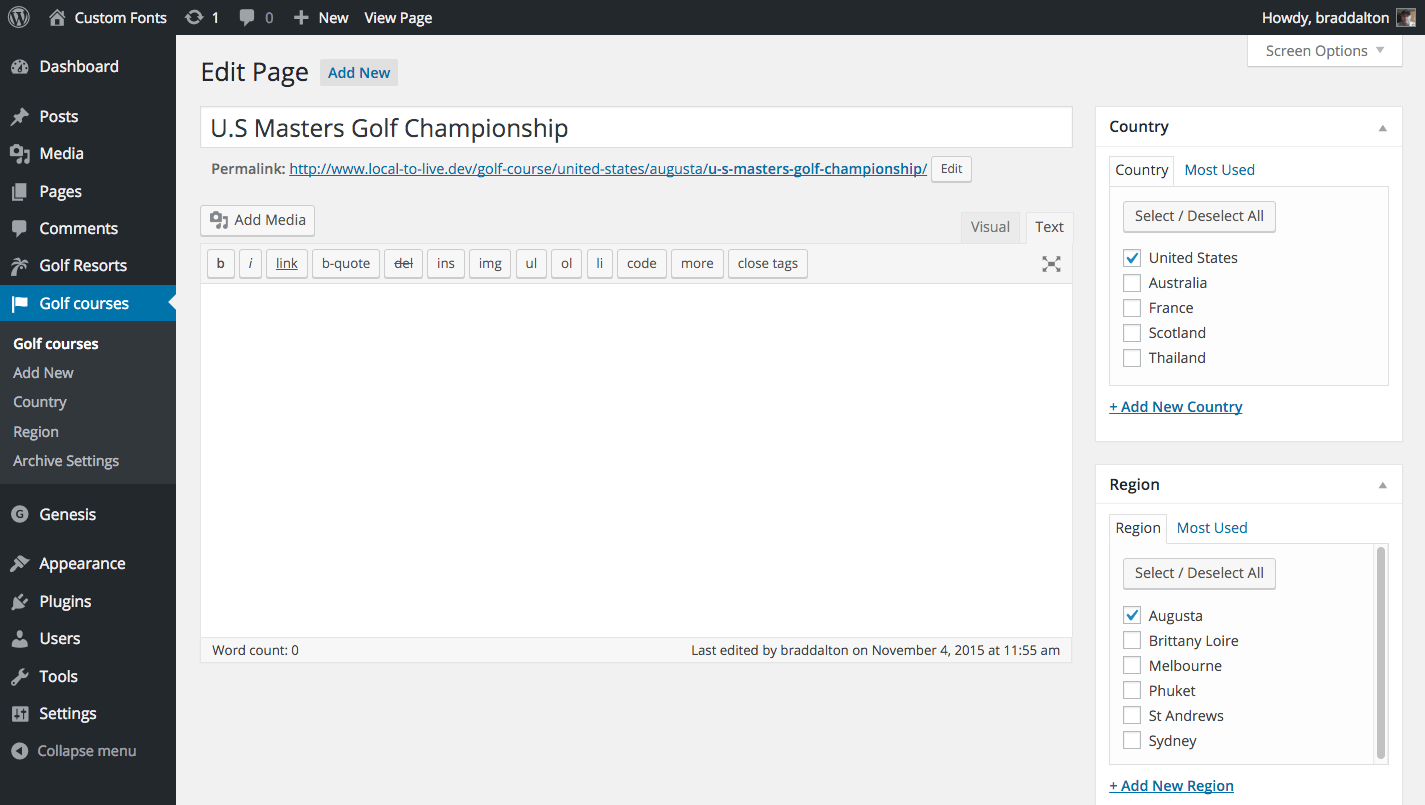1425x805 pixels.
Task: Click the home icon beside Custom Fonts
Action: click(x=57, y=17)
